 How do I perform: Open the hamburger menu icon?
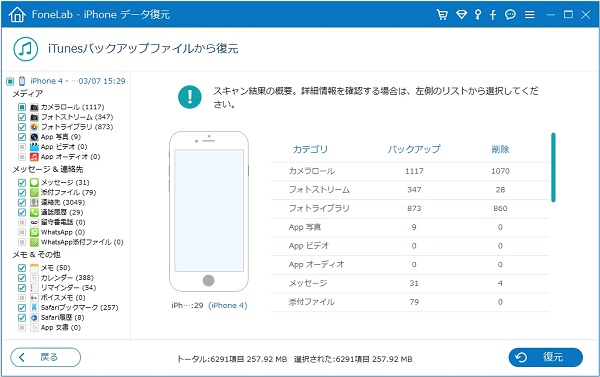coord(530,15)
